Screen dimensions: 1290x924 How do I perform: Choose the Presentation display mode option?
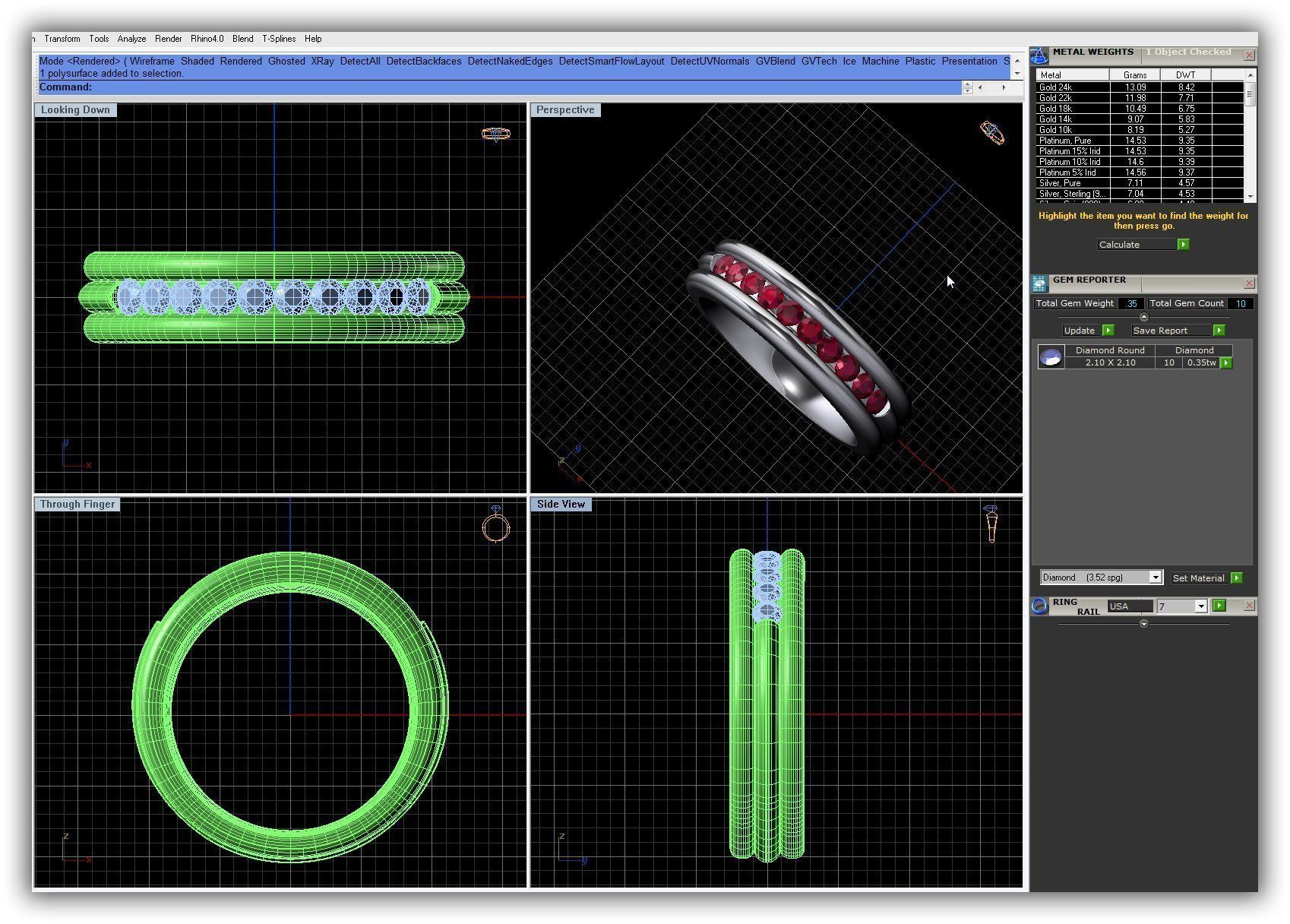coord(969,62)
